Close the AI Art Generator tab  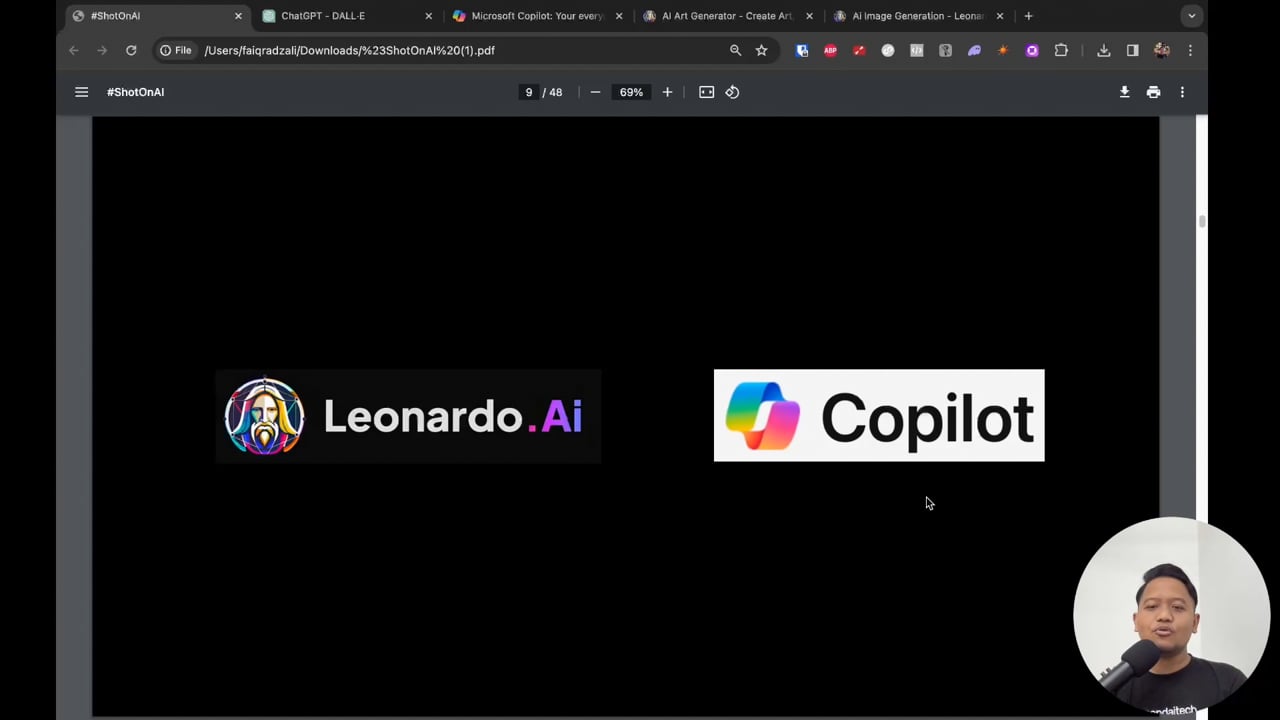[x=809, y=16]
